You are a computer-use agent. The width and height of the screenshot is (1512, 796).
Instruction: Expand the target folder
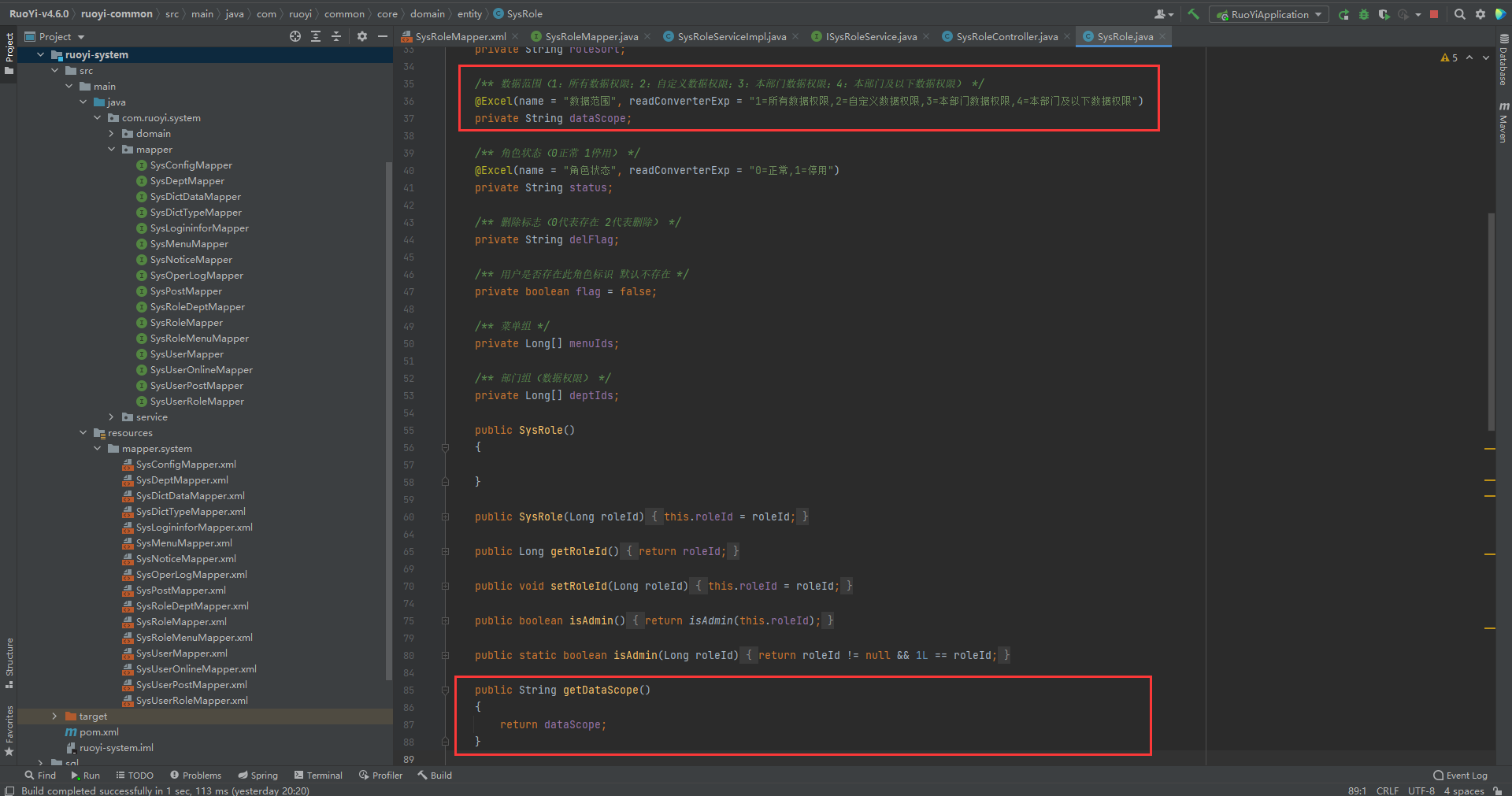pyautogui.click(x=55, y=716)
